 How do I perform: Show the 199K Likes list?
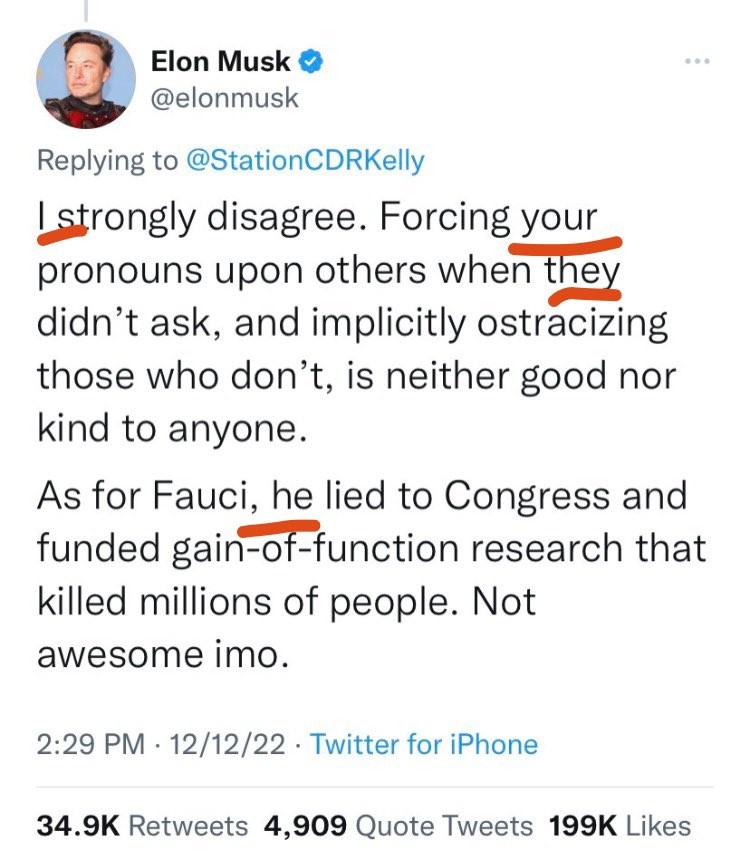pyautogui.click(x=620, y=825)
